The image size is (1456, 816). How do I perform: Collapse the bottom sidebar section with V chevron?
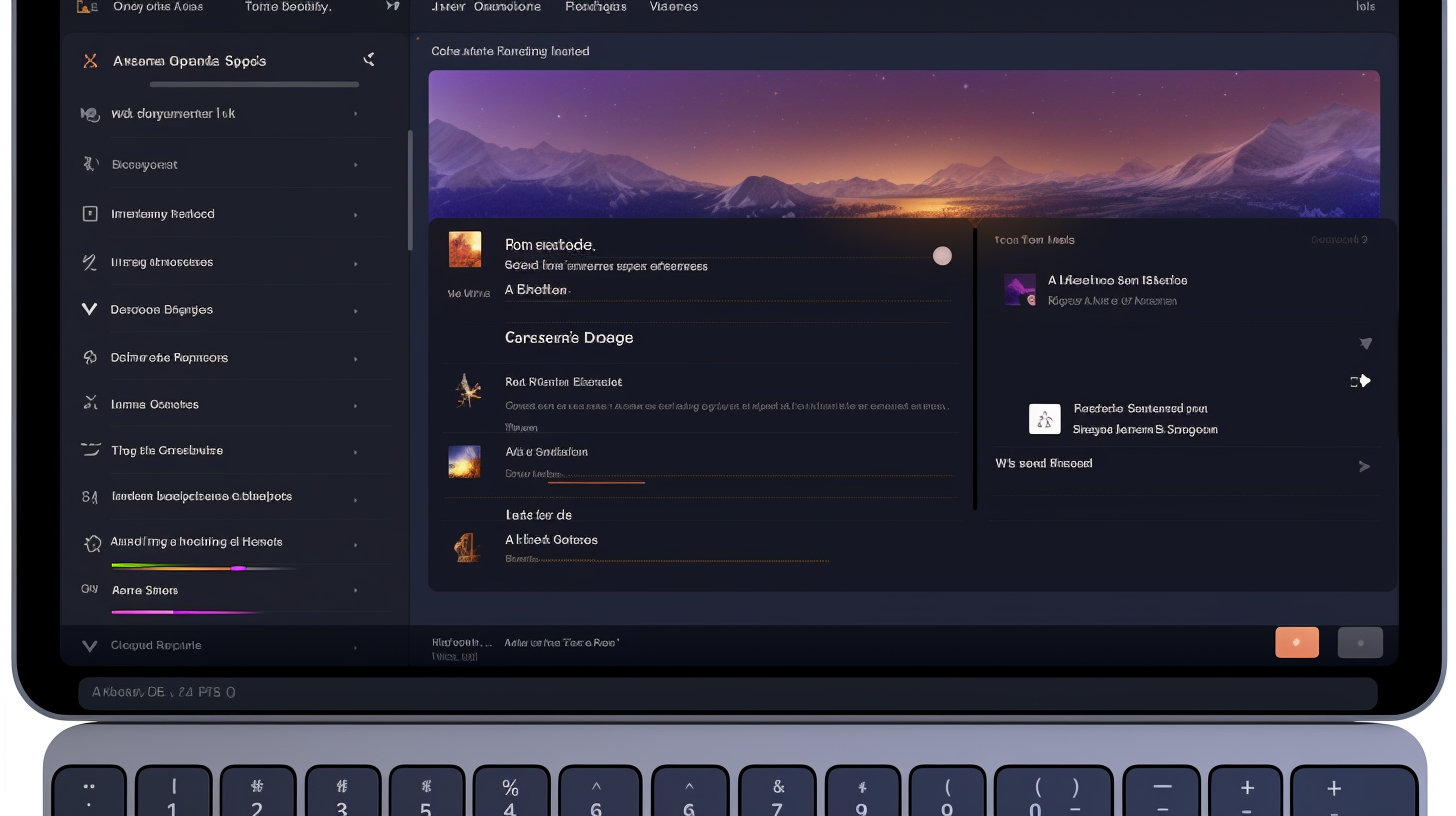pyautogui.click(x=89, y=646)
